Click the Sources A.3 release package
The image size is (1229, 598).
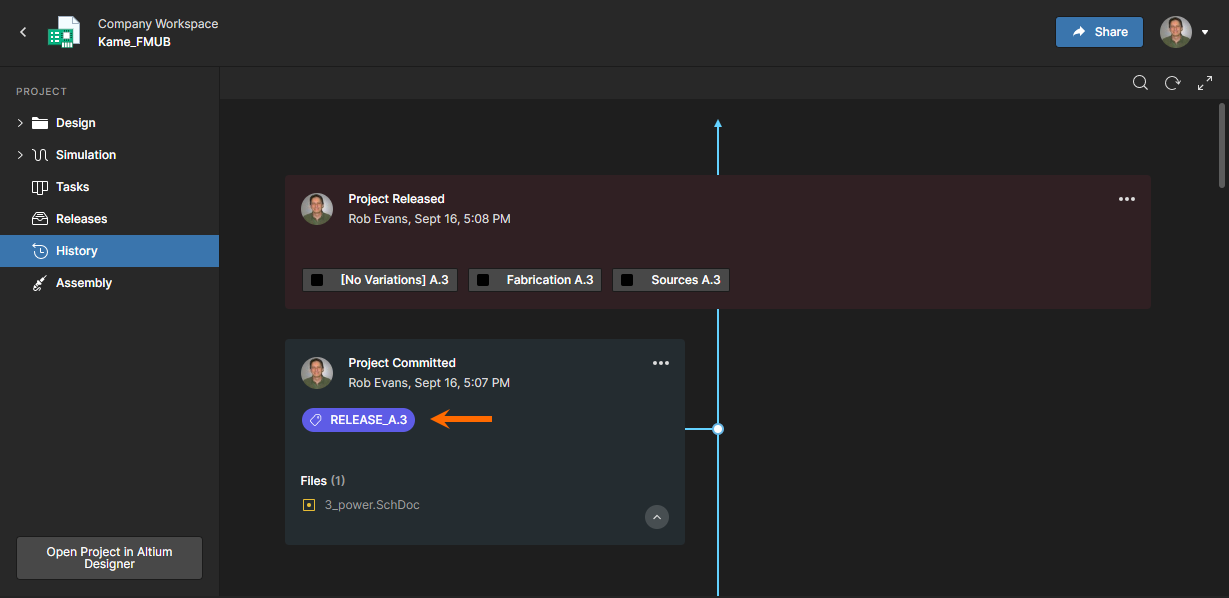(x=671, y=280)
